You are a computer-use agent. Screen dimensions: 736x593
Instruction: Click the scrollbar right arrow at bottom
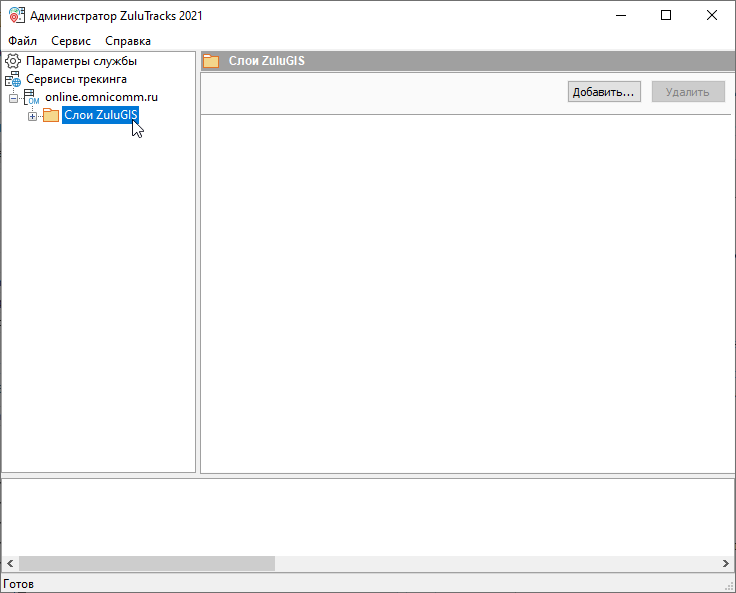point(725,564)
